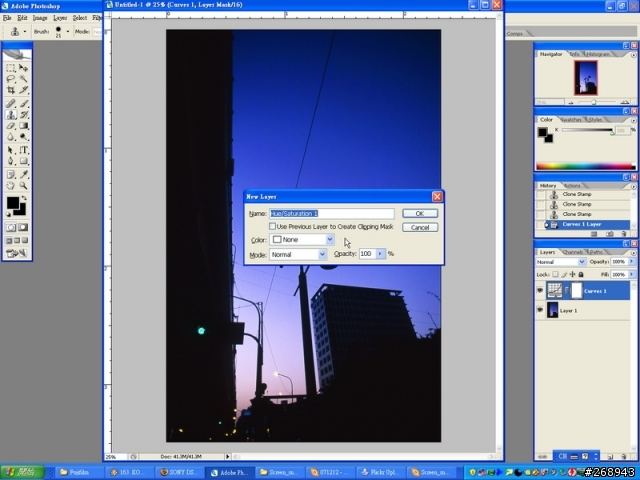
Task: Switch to the Channels tab
Action: click(x=573, y=252)
